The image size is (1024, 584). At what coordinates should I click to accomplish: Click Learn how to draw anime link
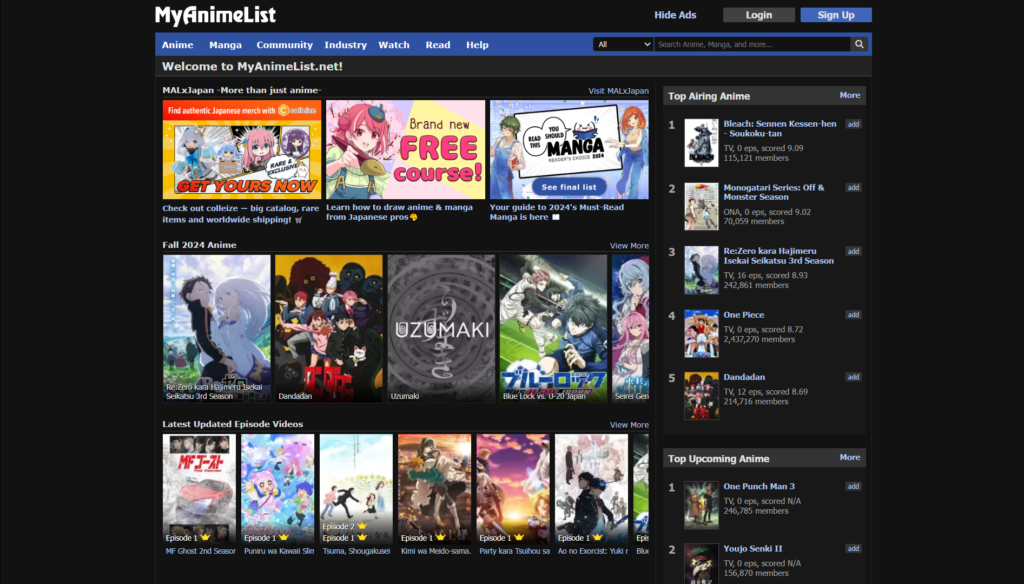(399, 212)
